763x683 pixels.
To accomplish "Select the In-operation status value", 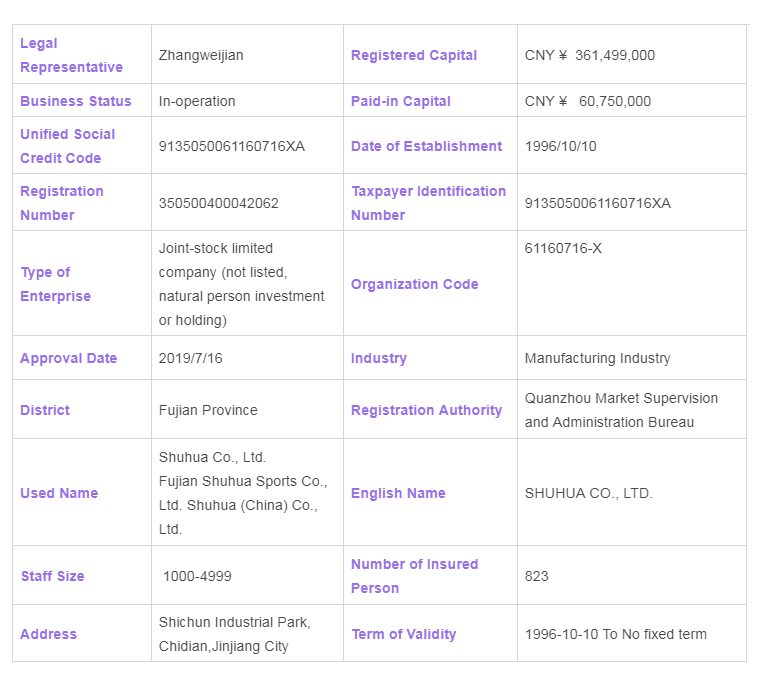I will (x=197, y=101).
